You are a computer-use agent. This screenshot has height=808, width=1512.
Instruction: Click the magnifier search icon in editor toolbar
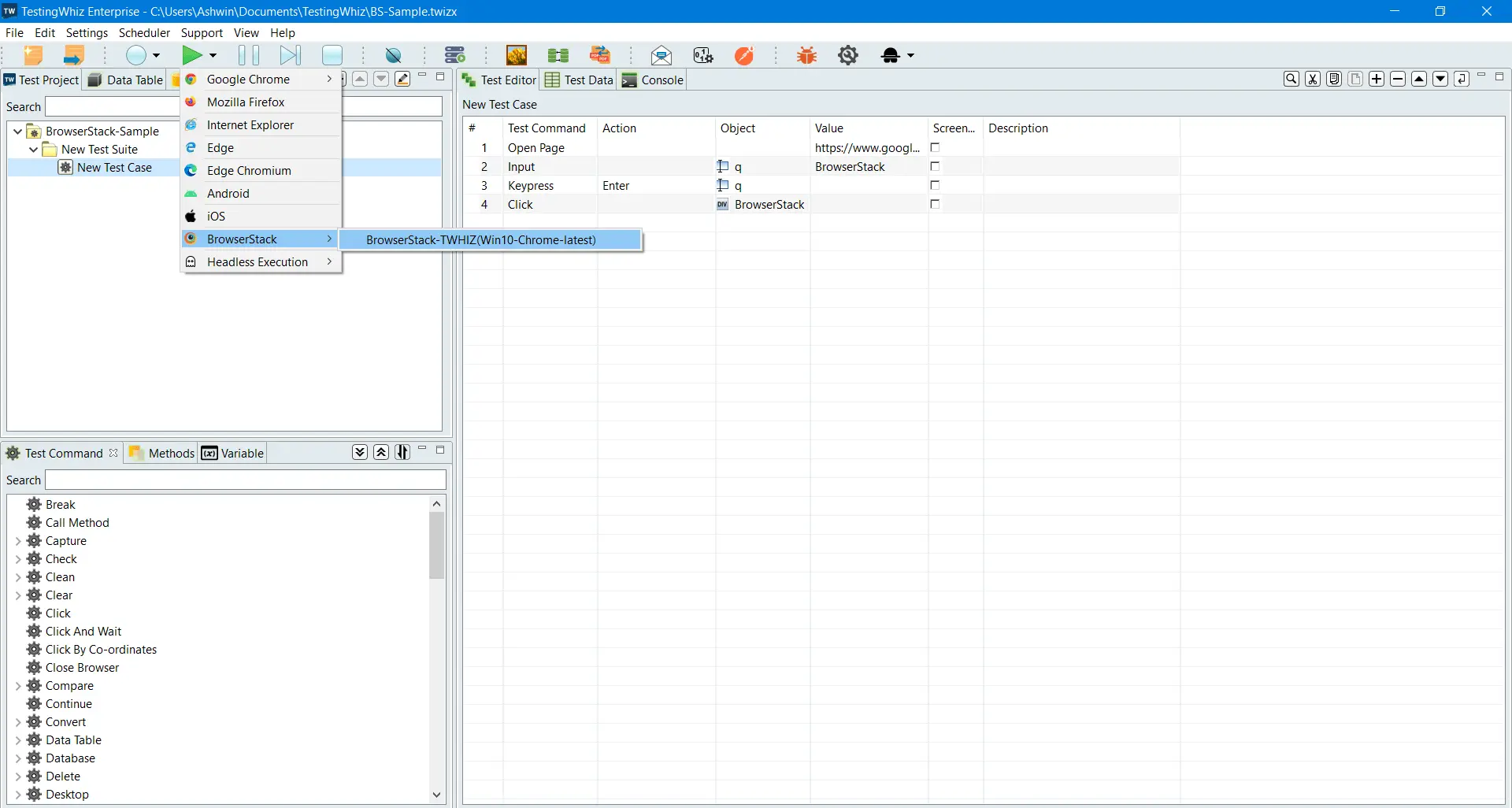click(x=1291, y=79)
